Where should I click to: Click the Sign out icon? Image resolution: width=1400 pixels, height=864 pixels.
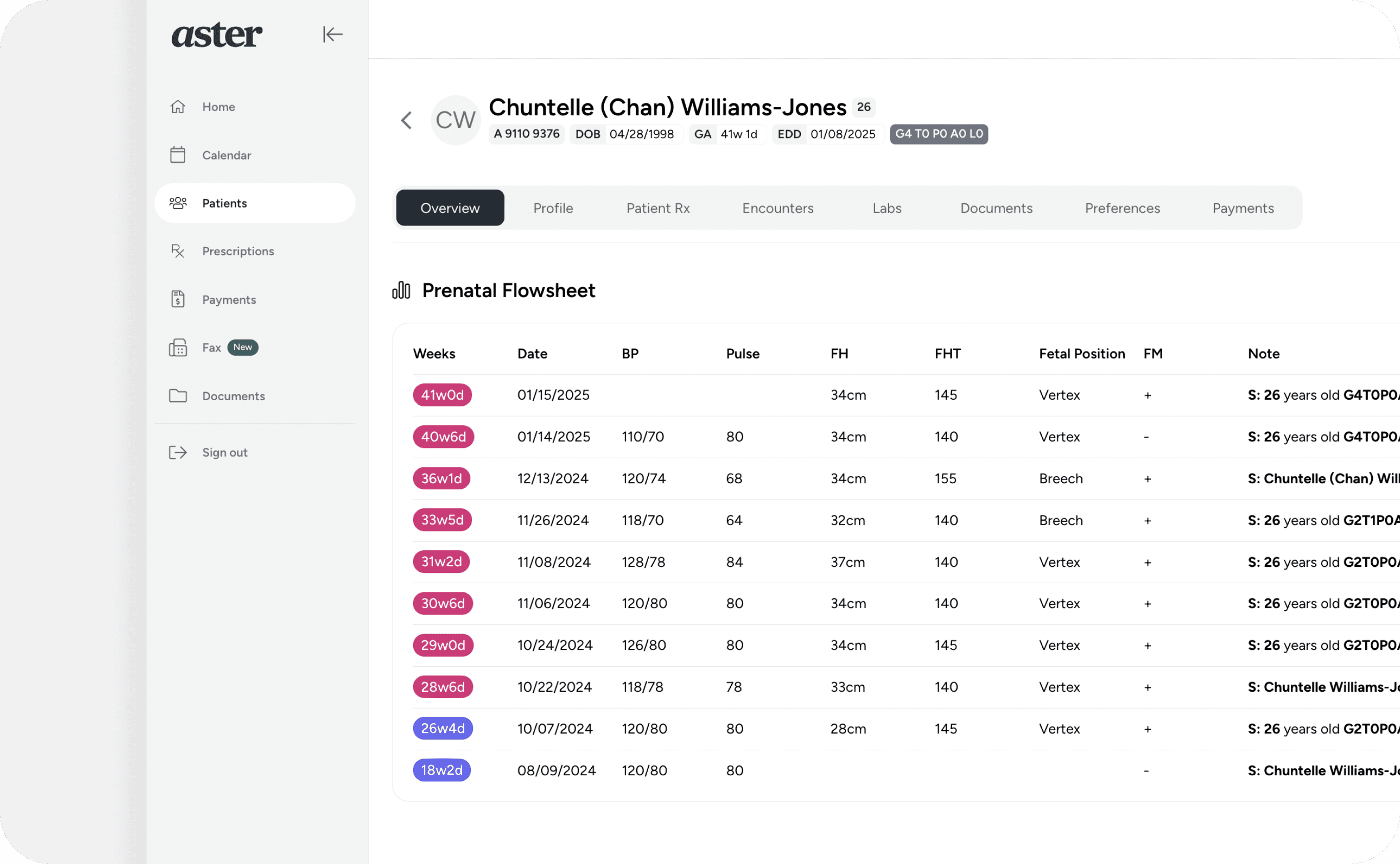click(178, 452)
